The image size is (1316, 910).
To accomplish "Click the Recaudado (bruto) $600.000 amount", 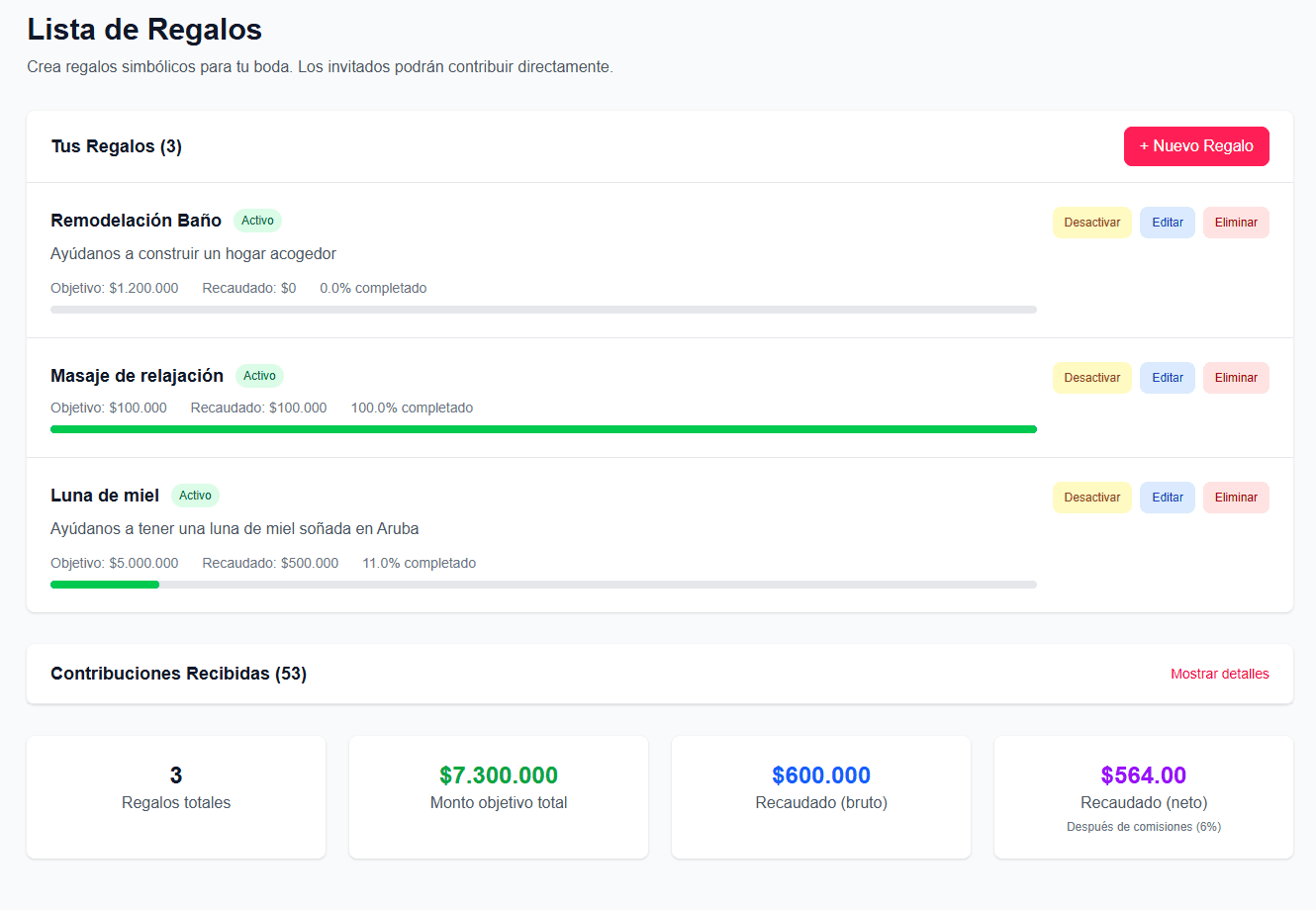I will click(x=821, y=775).
